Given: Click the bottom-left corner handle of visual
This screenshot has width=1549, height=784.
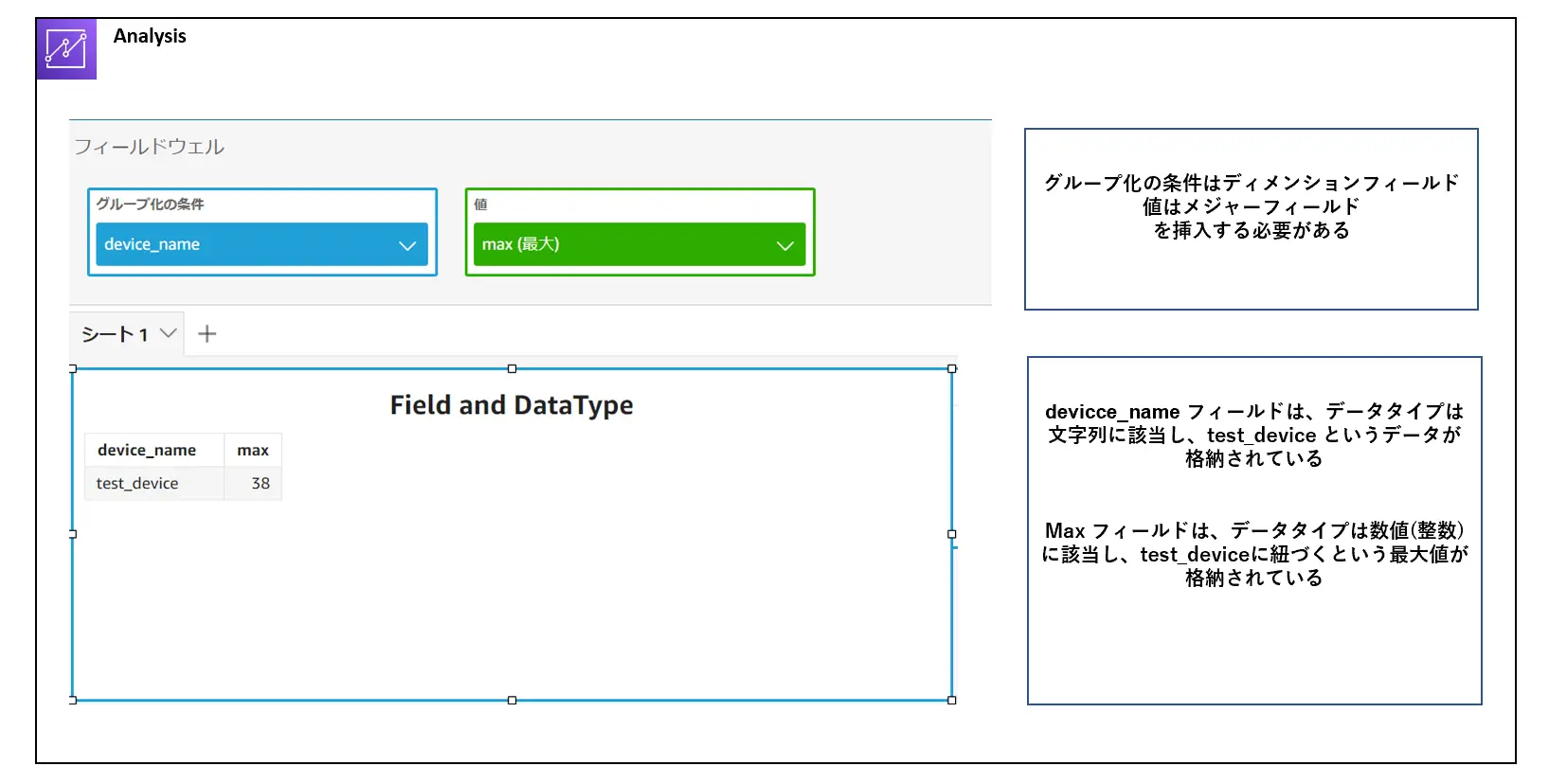Looking at the screenshot, I should 73,701.
